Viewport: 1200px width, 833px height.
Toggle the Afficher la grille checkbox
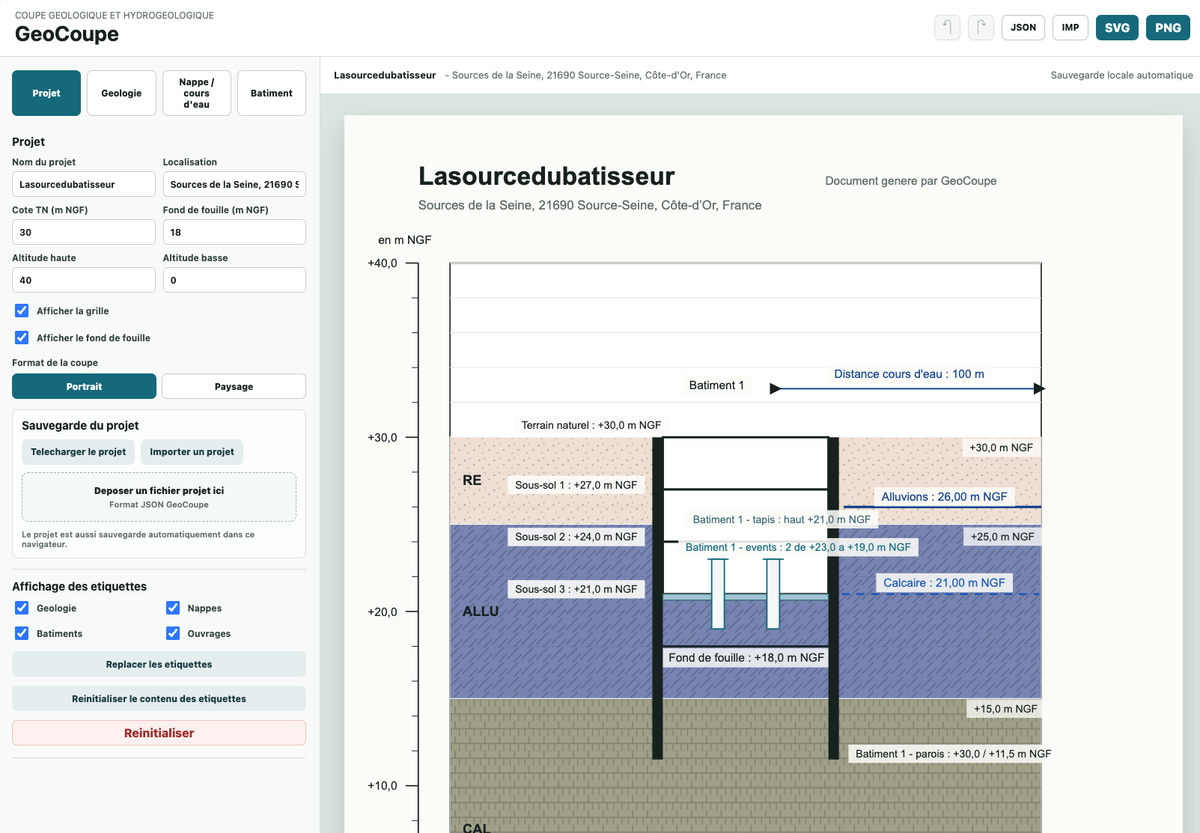click(22, 311)
